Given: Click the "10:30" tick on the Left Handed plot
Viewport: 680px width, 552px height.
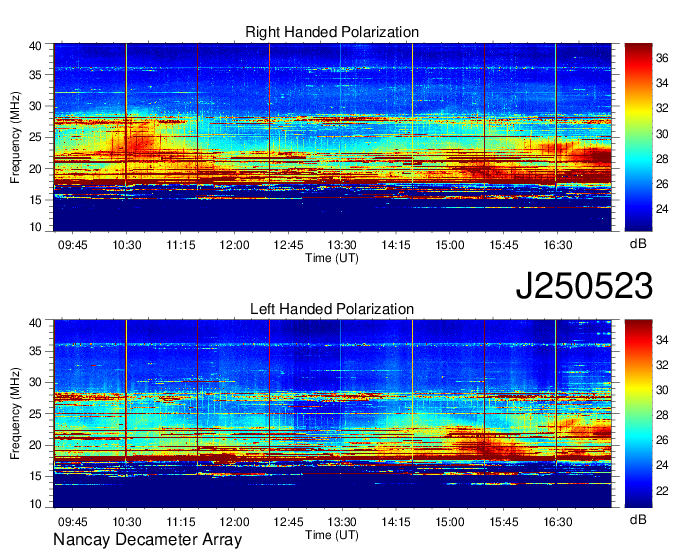Looking at the screenshot, I should (127, 522).
